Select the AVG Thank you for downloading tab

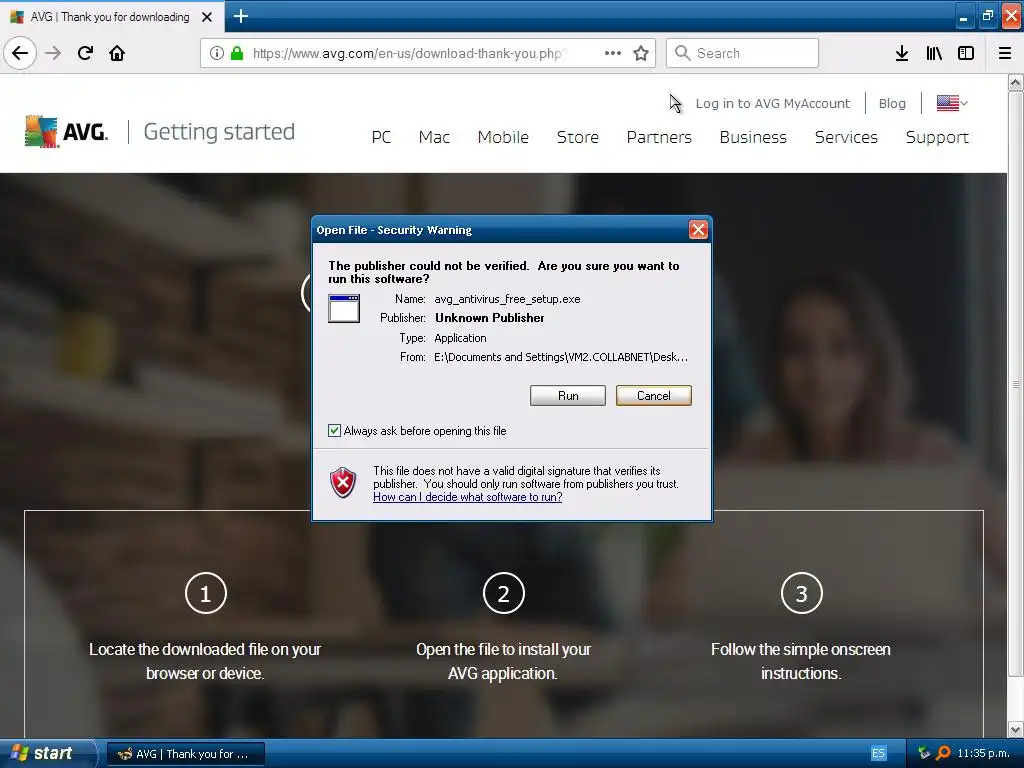click(x=111, y=17)
